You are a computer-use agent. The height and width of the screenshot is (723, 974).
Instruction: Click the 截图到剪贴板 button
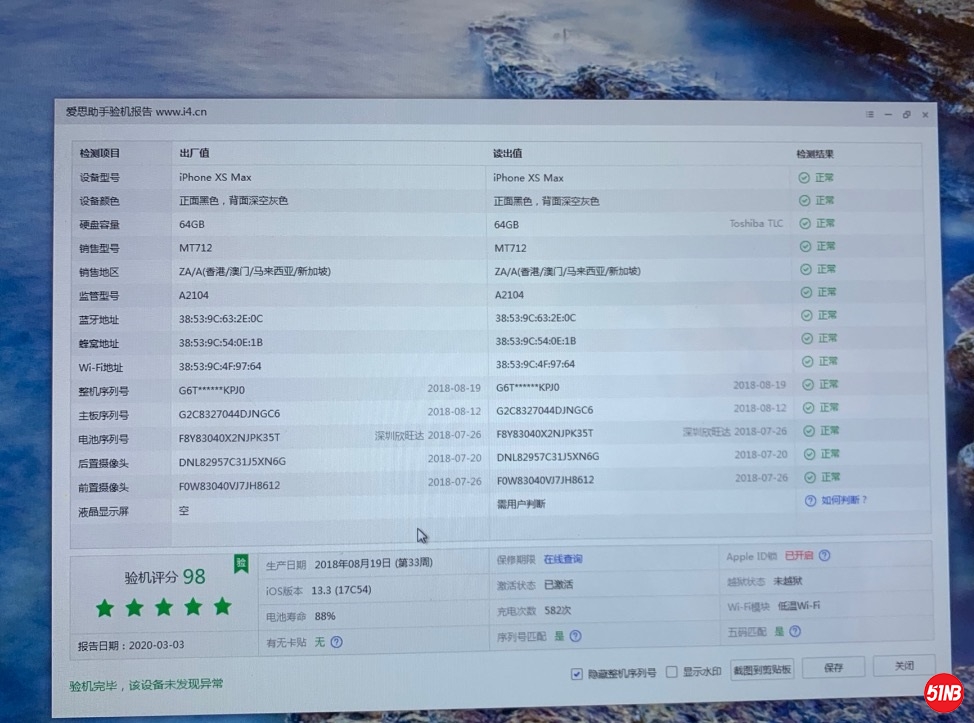(762, 670)
